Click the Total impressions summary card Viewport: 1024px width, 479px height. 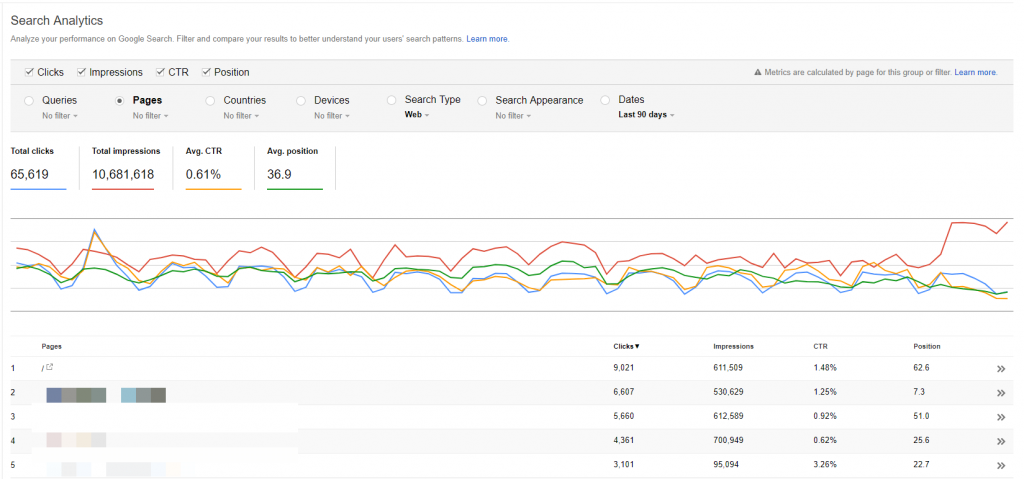[125, 167]
